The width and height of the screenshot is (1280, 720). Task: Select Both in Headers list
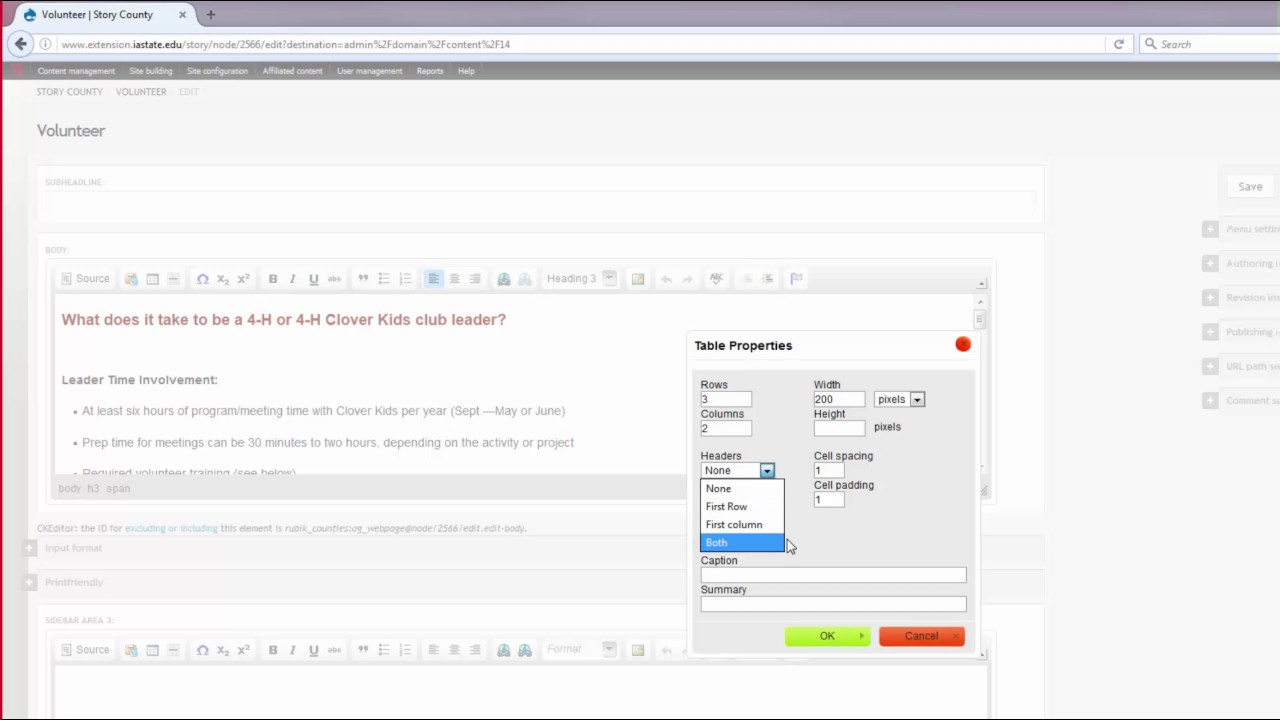742,543
